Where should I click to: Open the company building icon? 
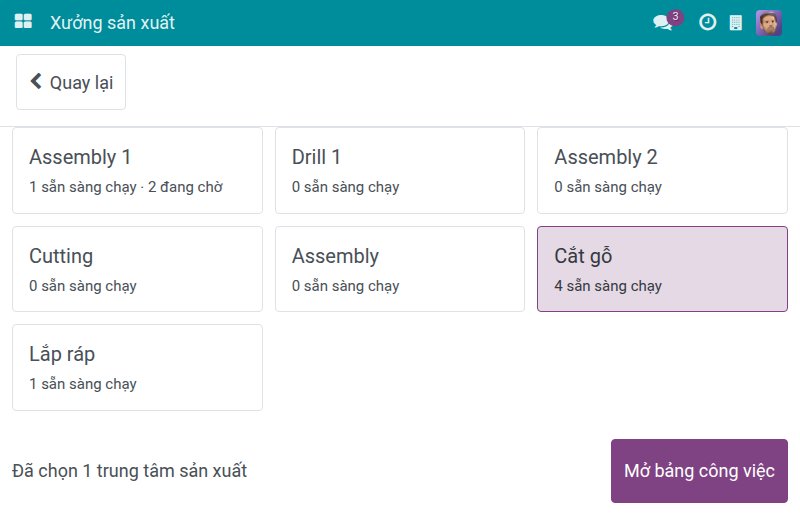point(736,22)
